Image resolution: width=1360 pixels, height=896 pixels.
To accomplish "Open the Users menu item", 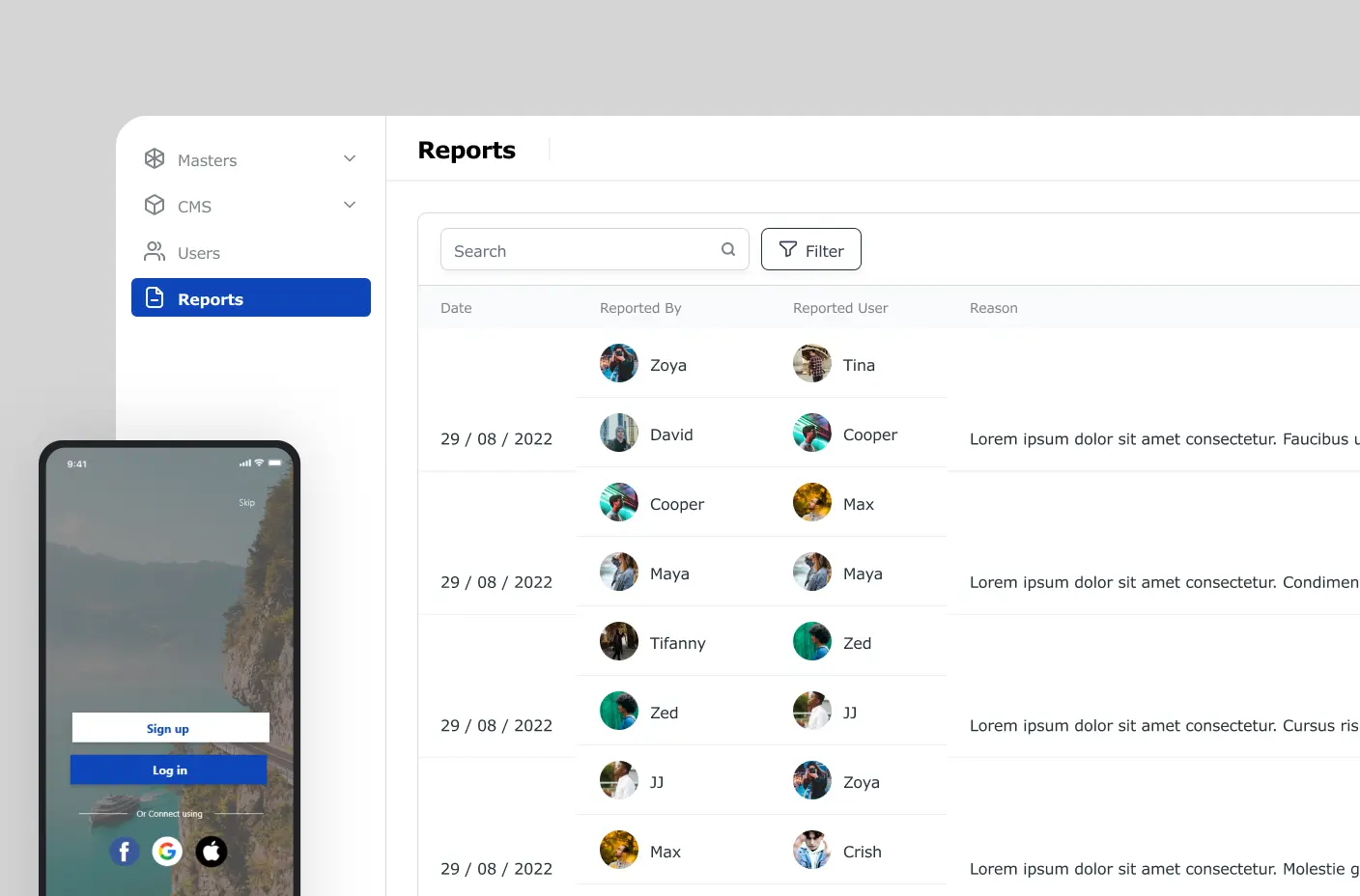I will click(199, 253).
